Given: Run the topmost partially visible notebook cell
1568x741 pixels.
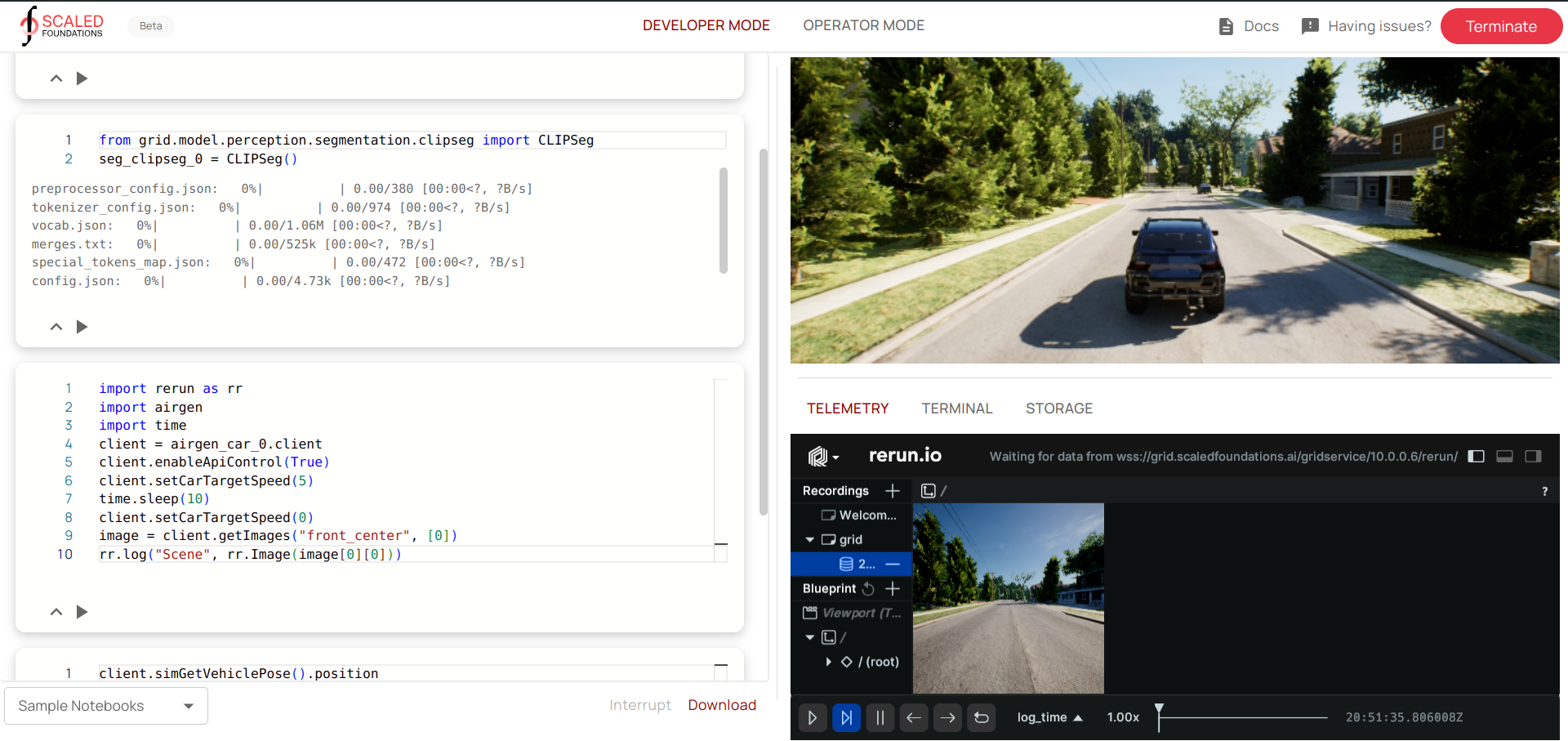Looking at the screenshot, I should (82, 78).
